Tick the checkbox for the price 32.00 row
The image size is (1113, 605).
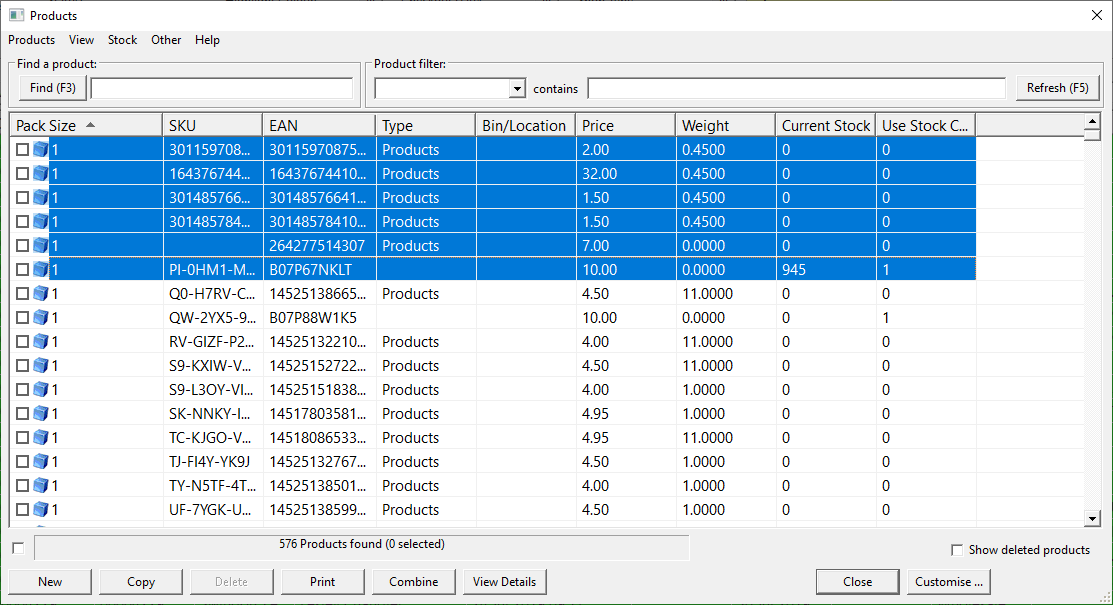pyautogui.click(x=23, y=173)
